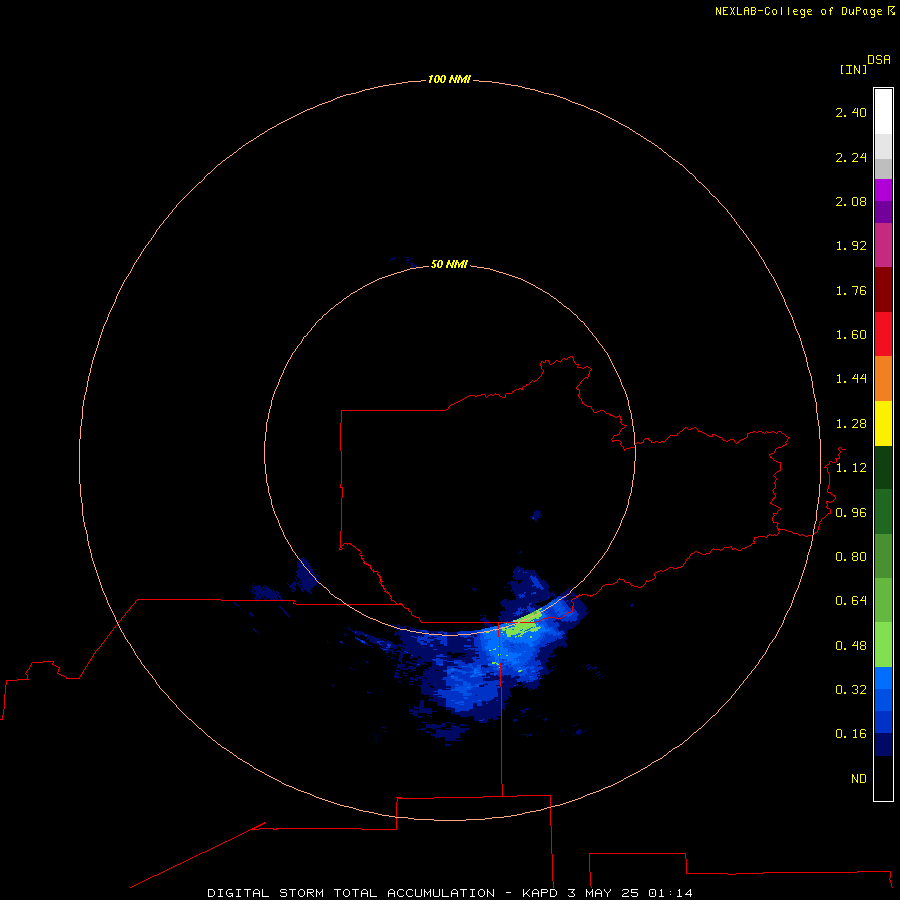Click the 1.92 legend value
The width and height of the screenshot is (900, 900).
click(x=851, y=246)
